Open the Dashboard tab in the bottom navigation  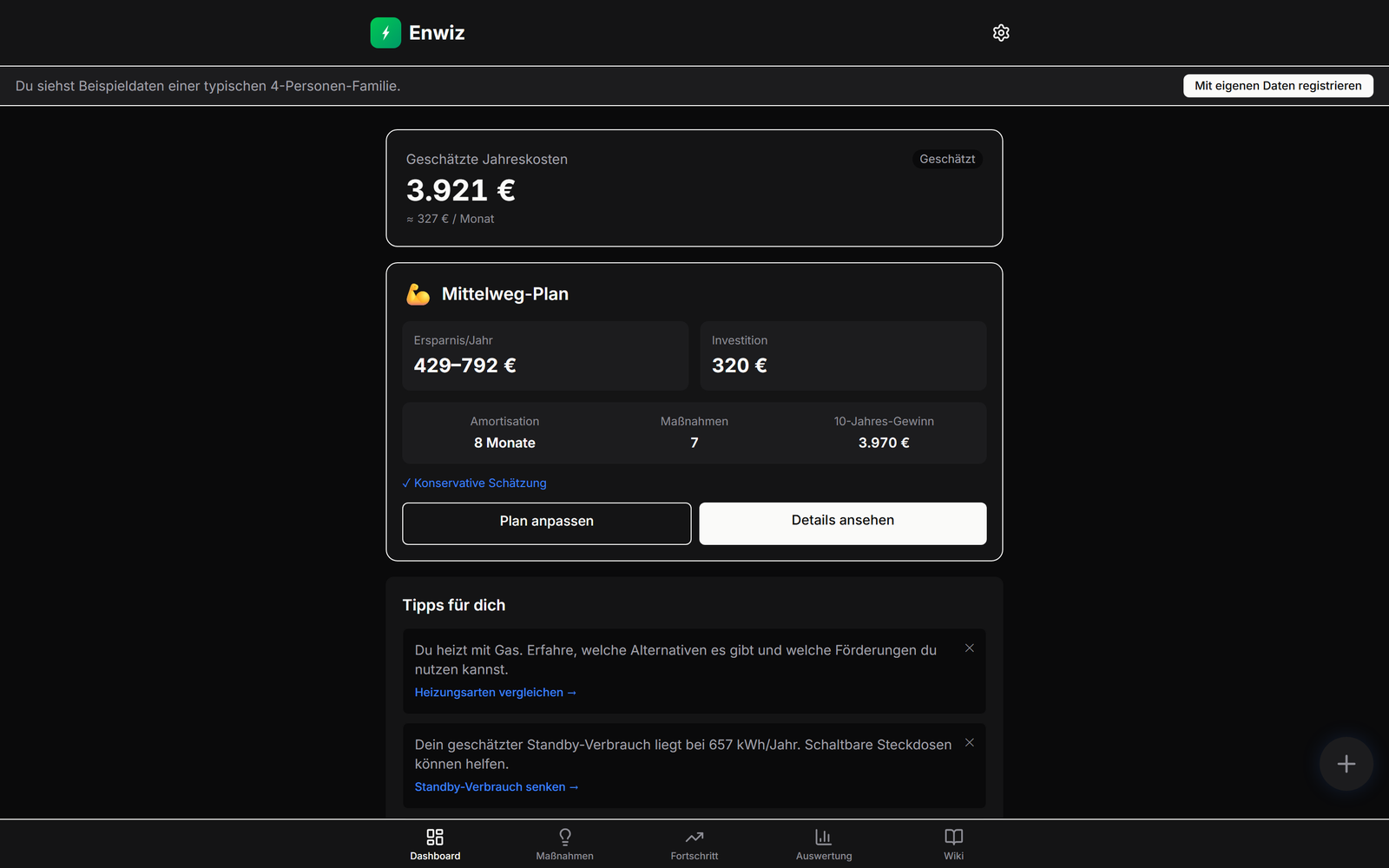435,845
